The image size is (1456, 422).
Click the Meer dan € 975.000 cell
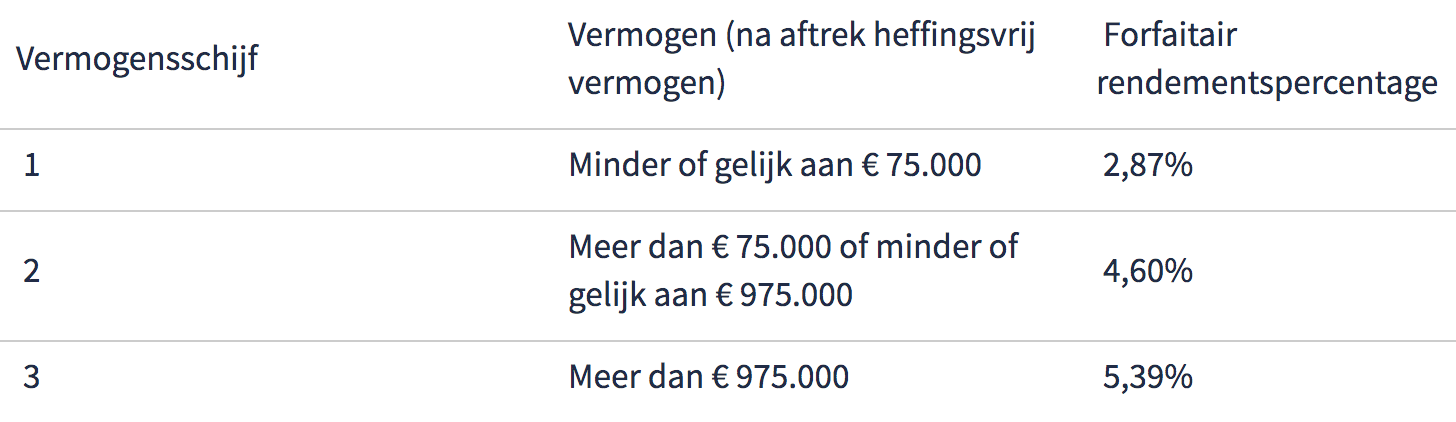coord(709,377)
